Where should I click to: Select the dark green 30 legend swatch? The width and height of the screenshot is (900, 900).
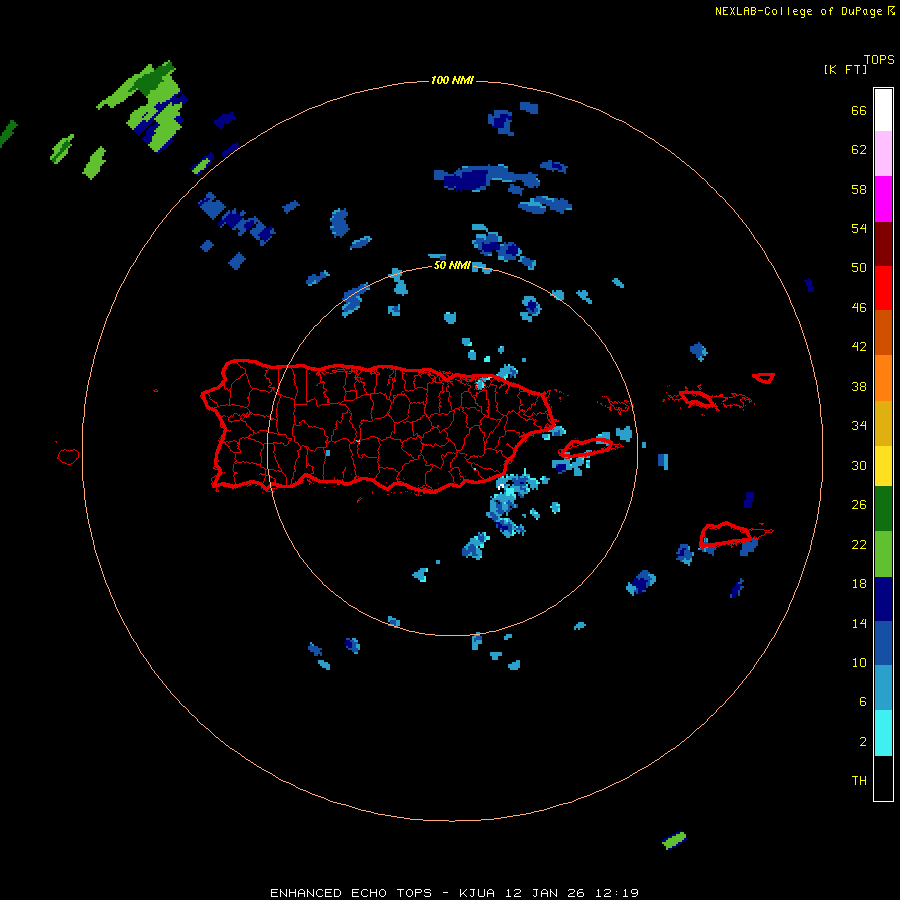point(883,509)
